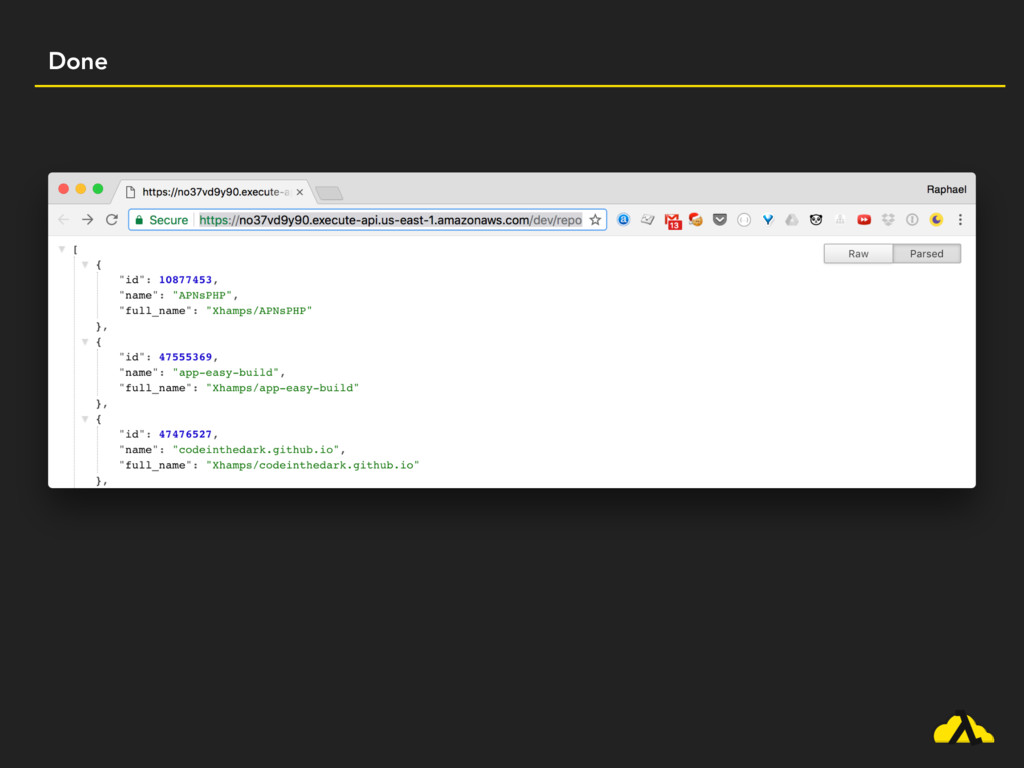
Task: Click the round grey brackets extension icon
Action: (x=744, y=220)
